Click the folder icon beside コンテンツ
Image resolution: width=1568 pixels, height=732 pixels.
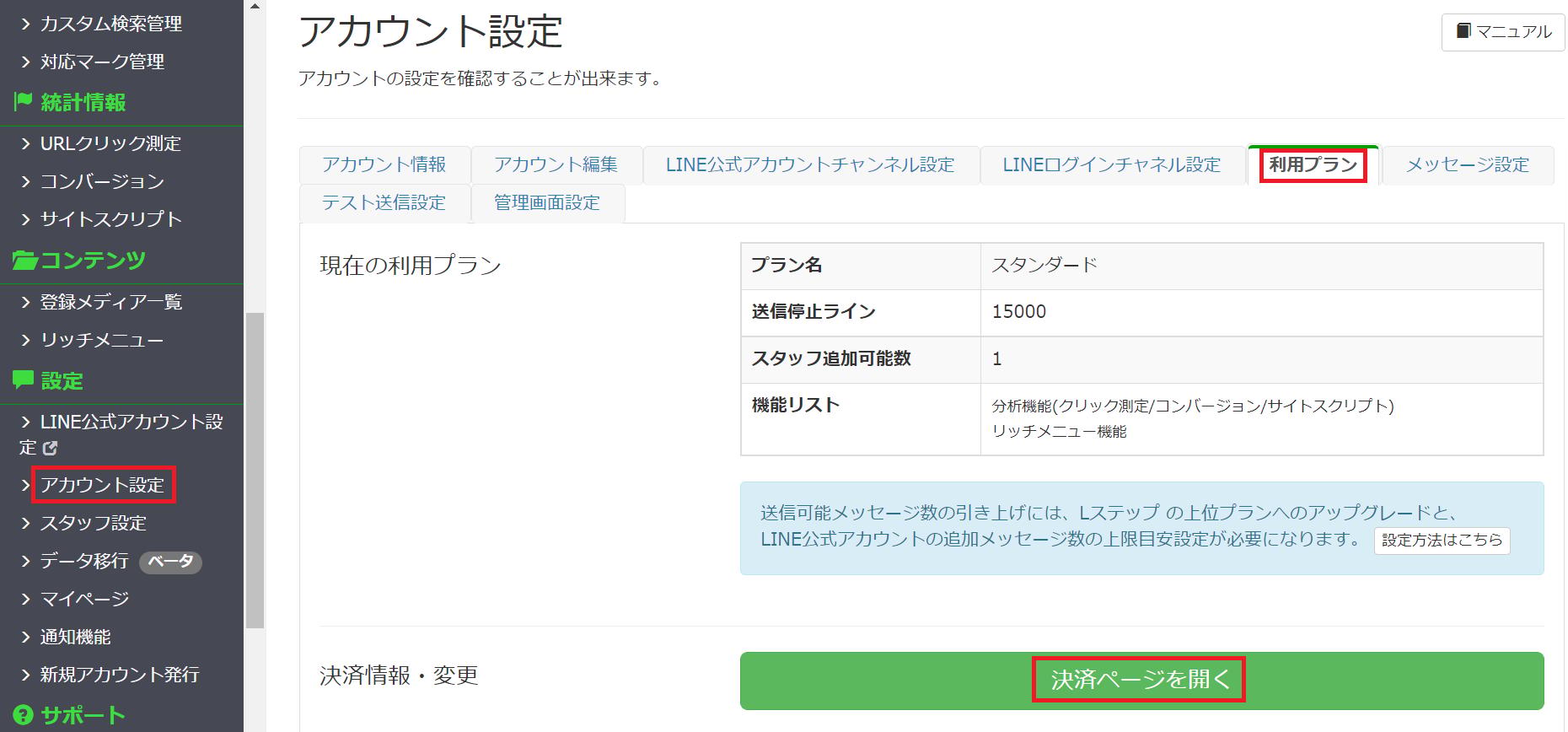point(24,260)
